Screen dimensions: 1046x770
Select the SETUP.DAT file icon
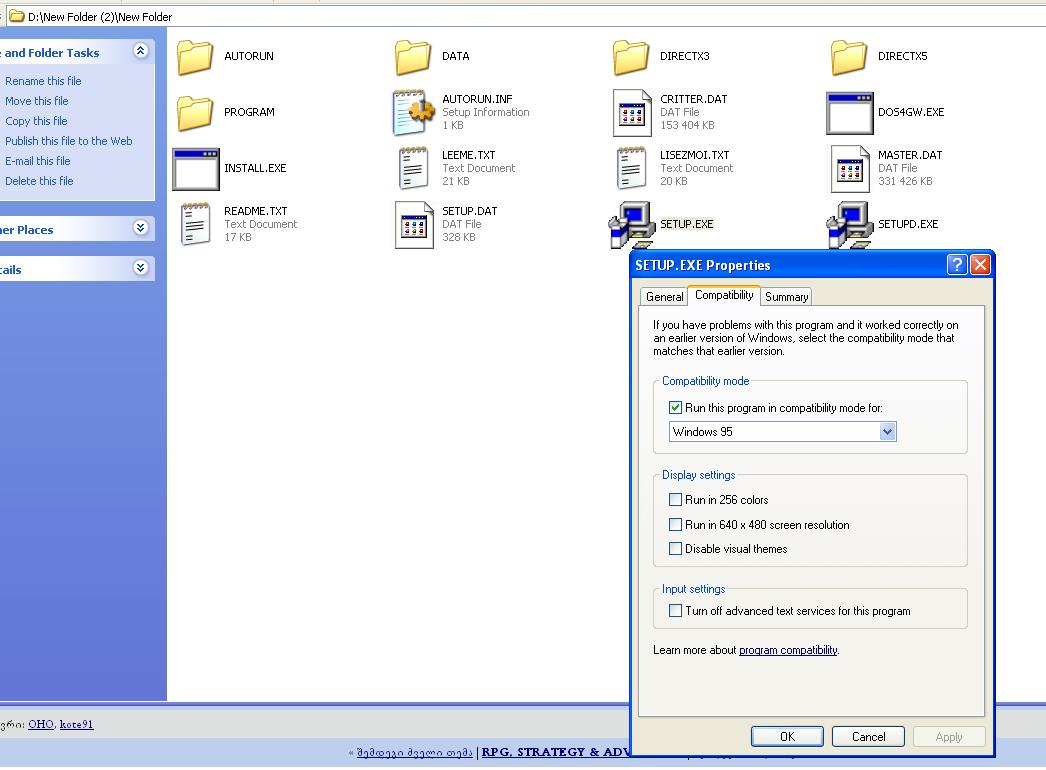click(x=414, y=225)
